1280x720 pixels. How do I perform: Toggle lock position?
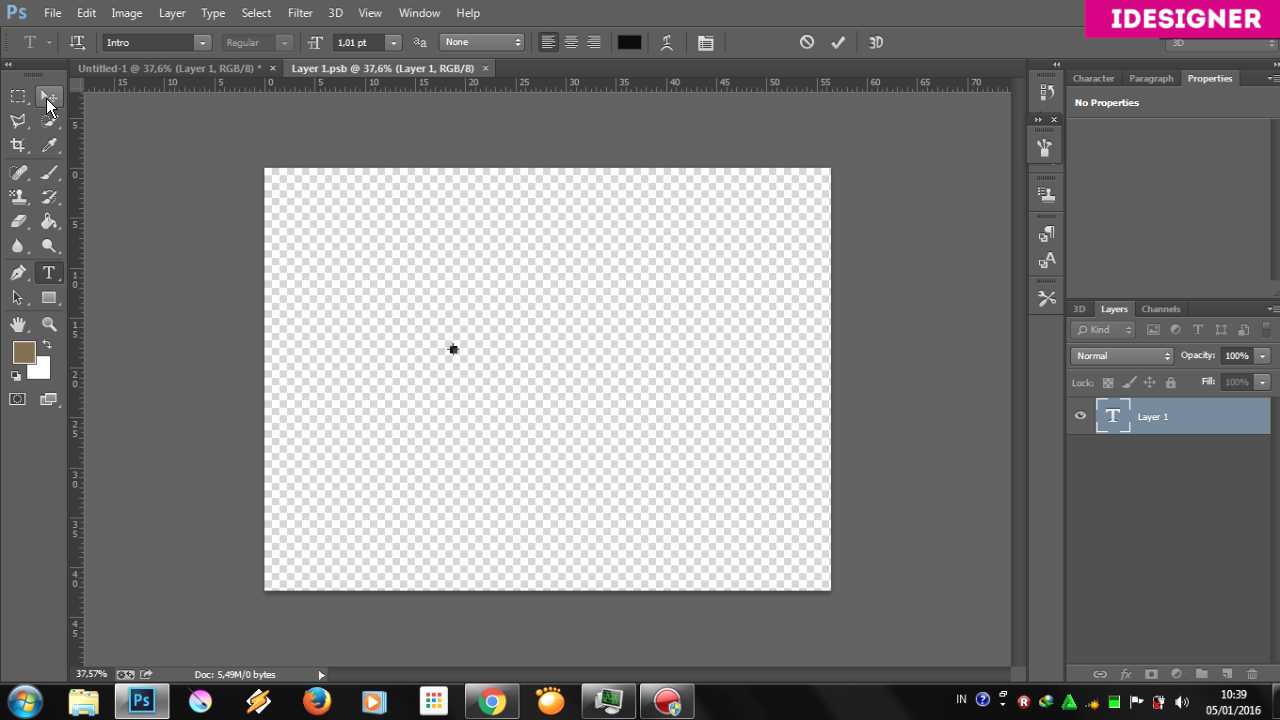click(x=1150, y=382)
